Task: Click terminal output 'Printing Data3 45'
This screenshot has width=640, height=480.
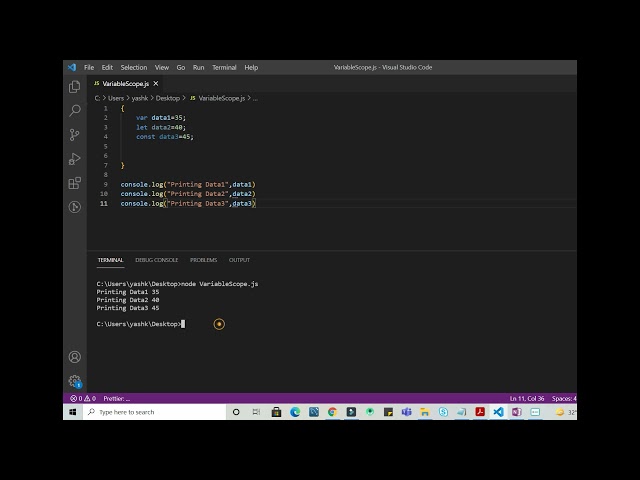Action: (128, 308)
